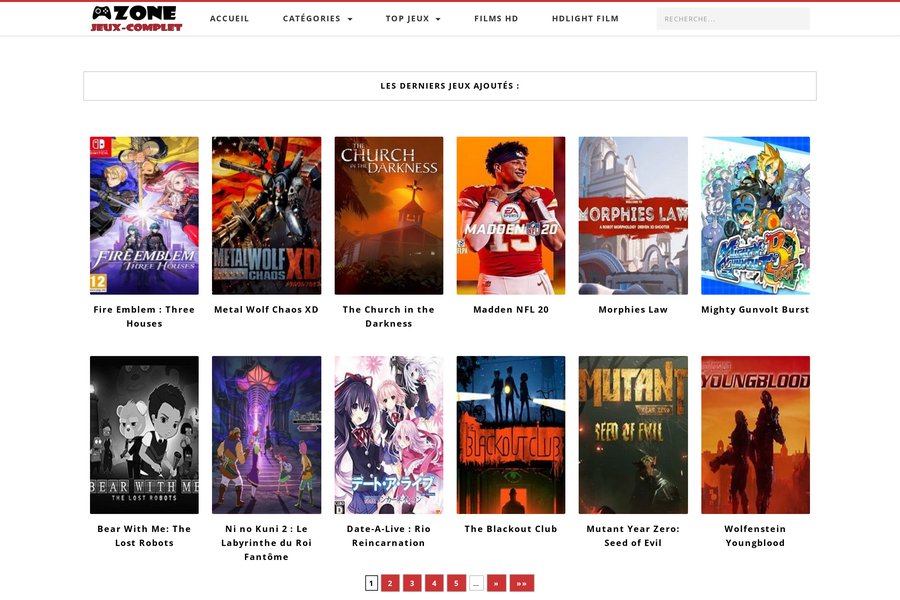This screenshot has width=900, height=600.
Task: Click 'Ni no Kuni 2' title link
Action: pyautogui.click(x=266, y=543)
